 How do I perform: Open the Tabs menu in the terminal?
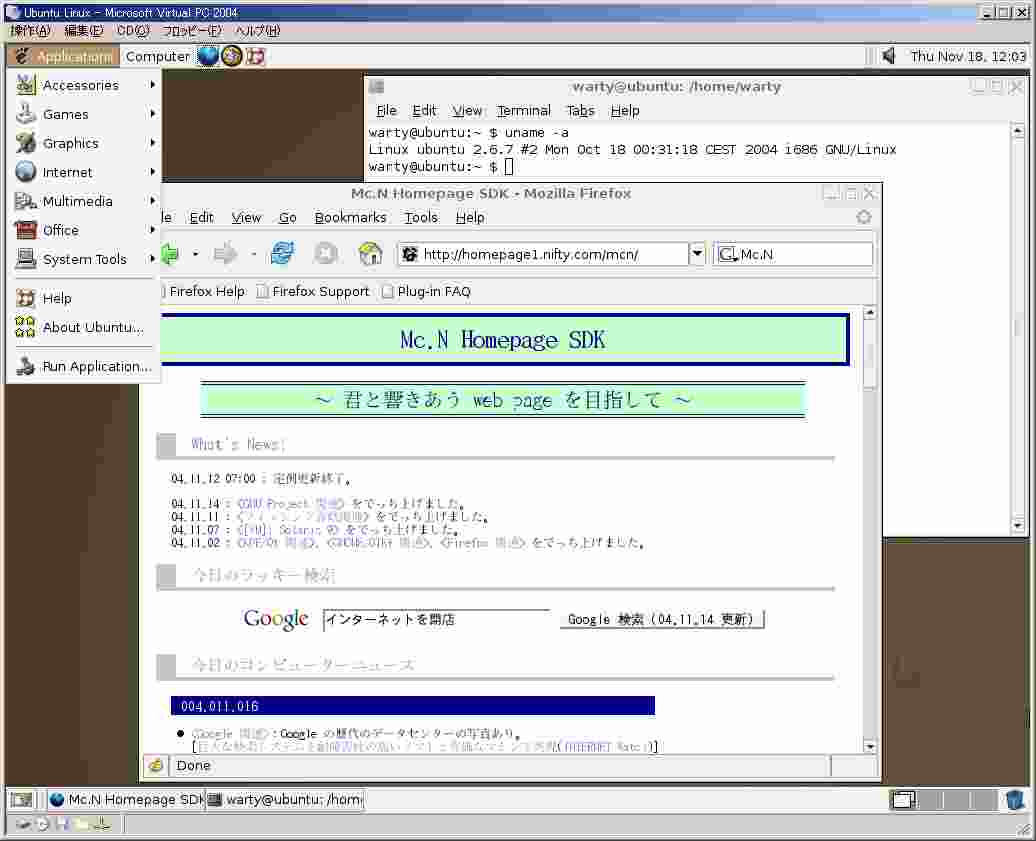click(580, 111)
